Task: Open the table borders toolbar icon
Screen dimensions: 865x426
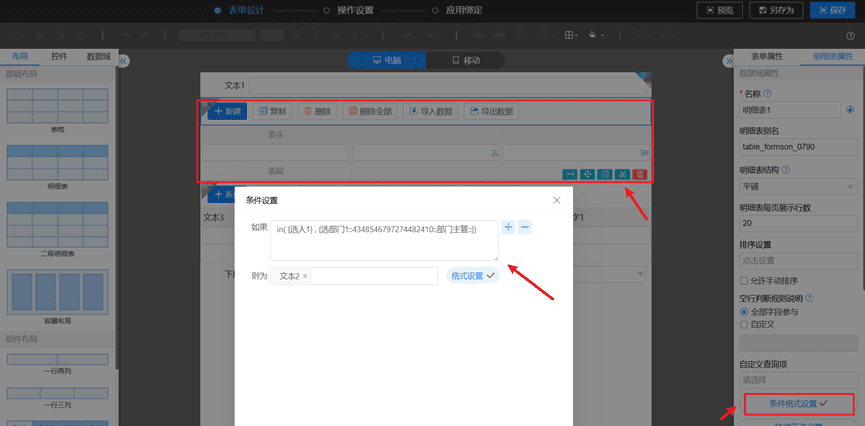Action: point(570,35)
